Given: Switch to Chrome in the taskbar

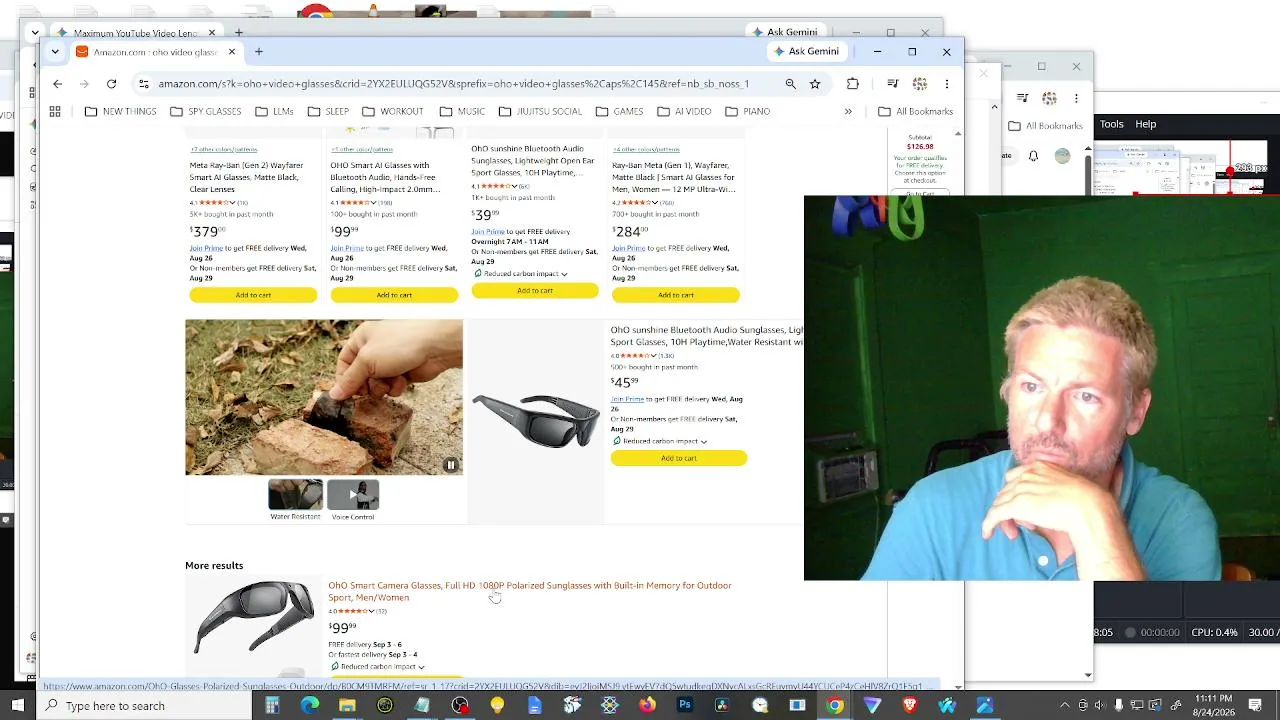Looking at the screenshot, I should (835, 706).
